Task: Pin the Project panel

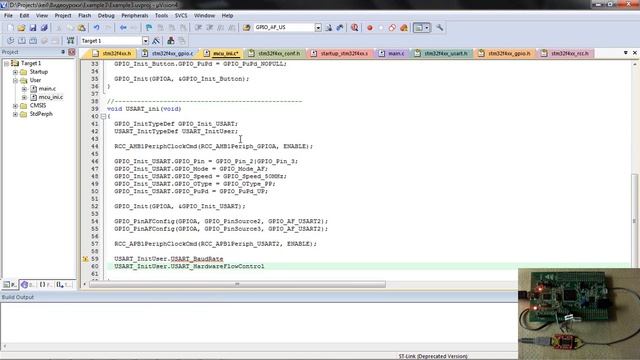Action: pos(63,52)
